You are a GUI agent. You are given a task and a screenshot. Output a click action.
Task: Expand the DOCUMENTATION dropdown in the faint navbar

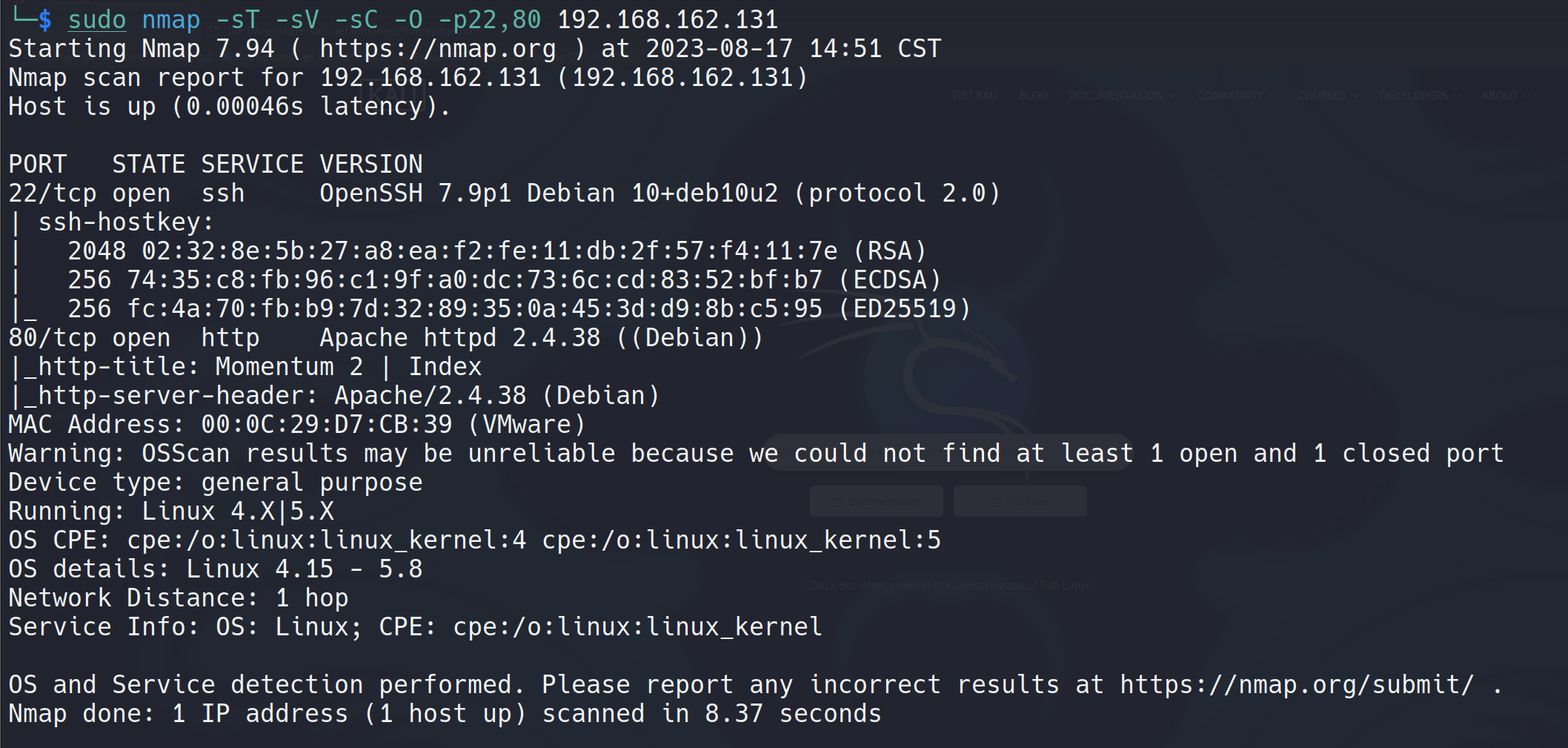tap(1121, 96)
